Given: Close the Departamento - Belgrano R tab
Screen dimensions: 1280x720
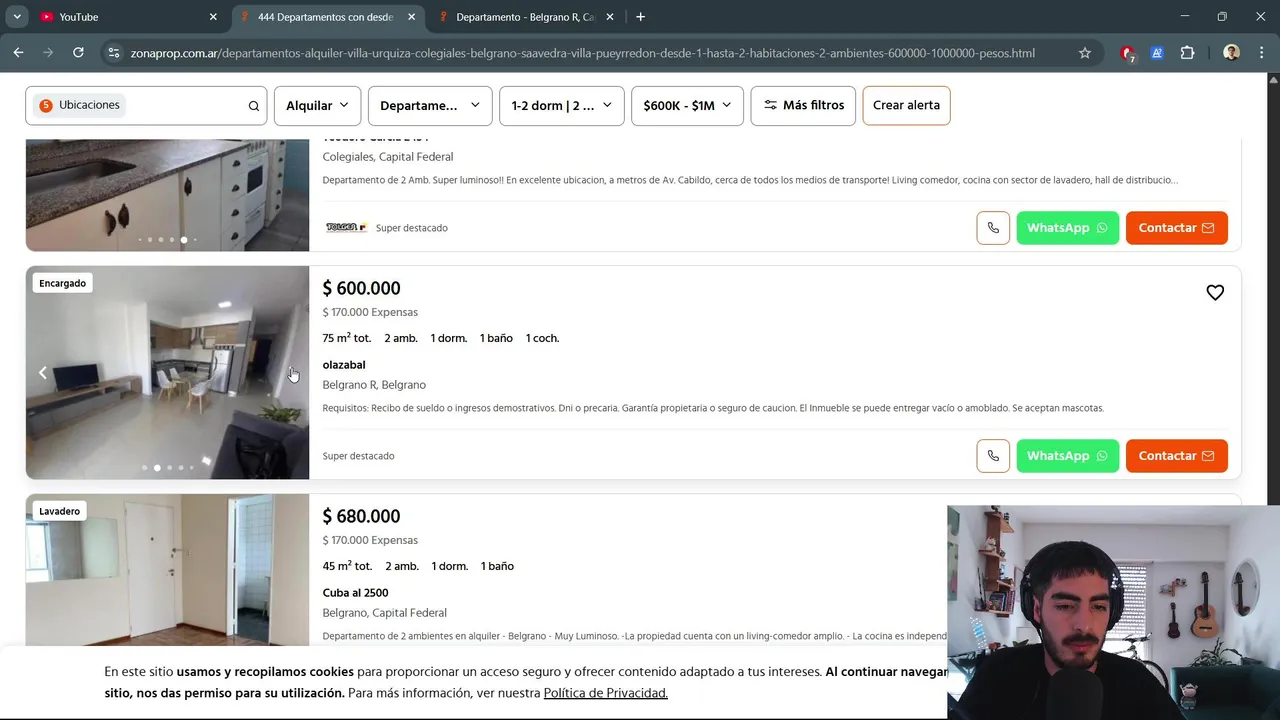Looking at the screenshot, I should [x=609, y=17].
